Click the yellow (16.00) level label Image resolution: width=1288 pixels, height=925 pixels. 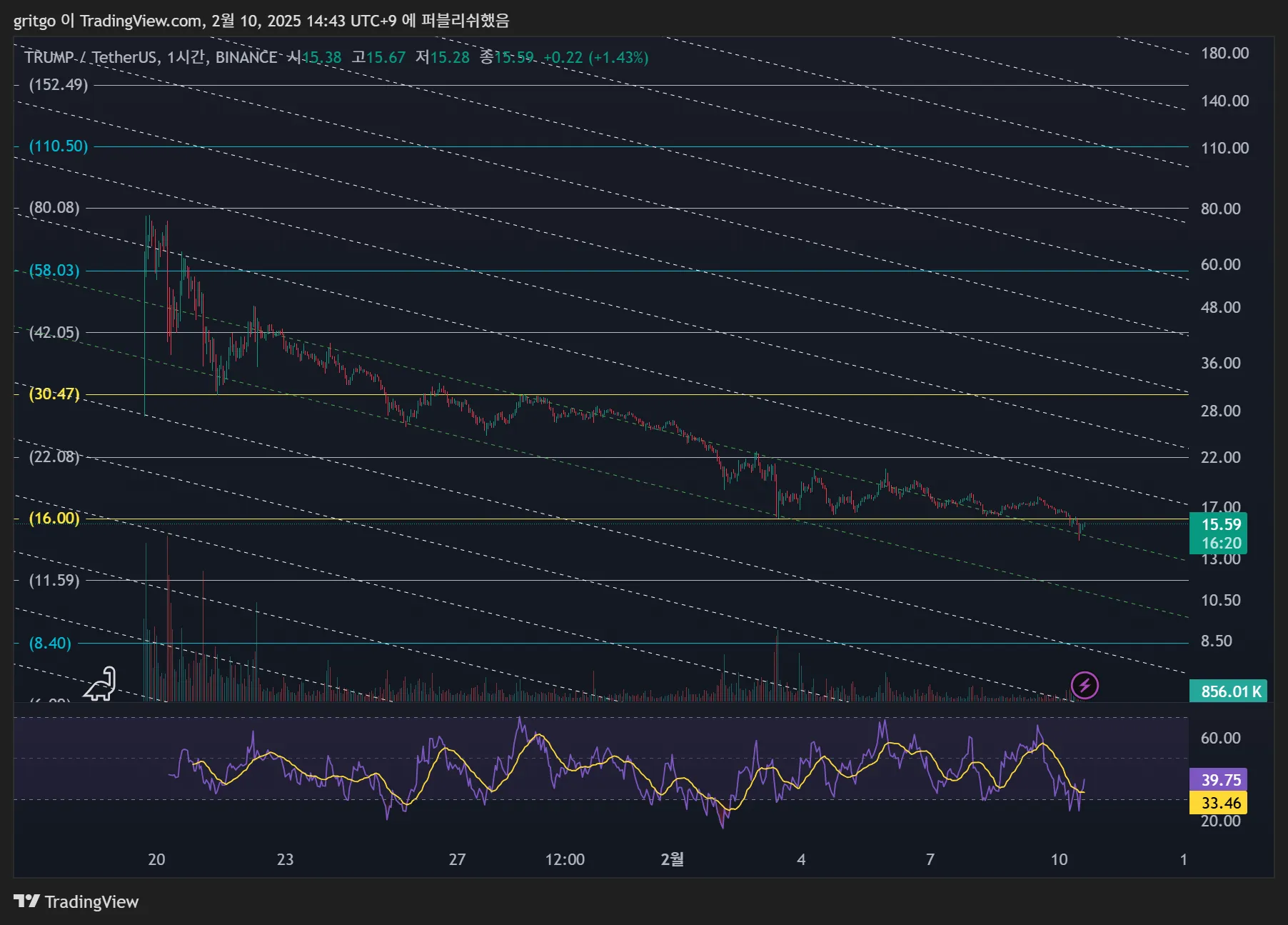[54, 519]
